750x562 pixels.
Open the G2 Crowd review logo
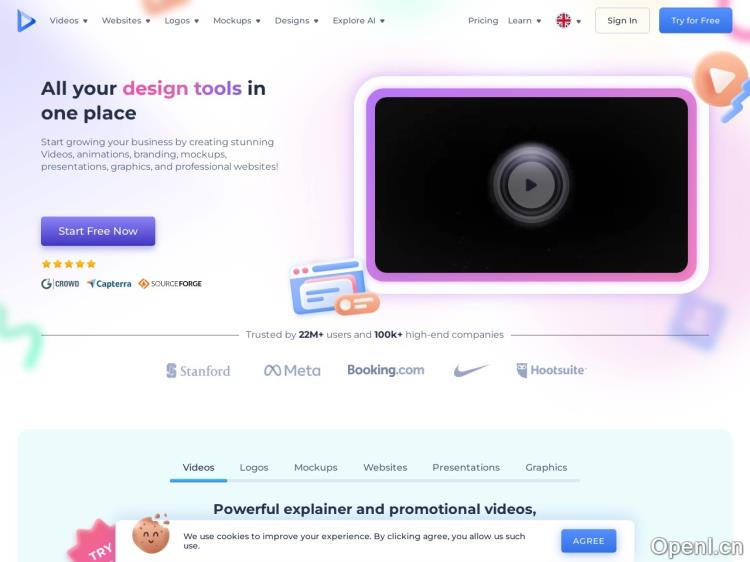coord(60,284)
